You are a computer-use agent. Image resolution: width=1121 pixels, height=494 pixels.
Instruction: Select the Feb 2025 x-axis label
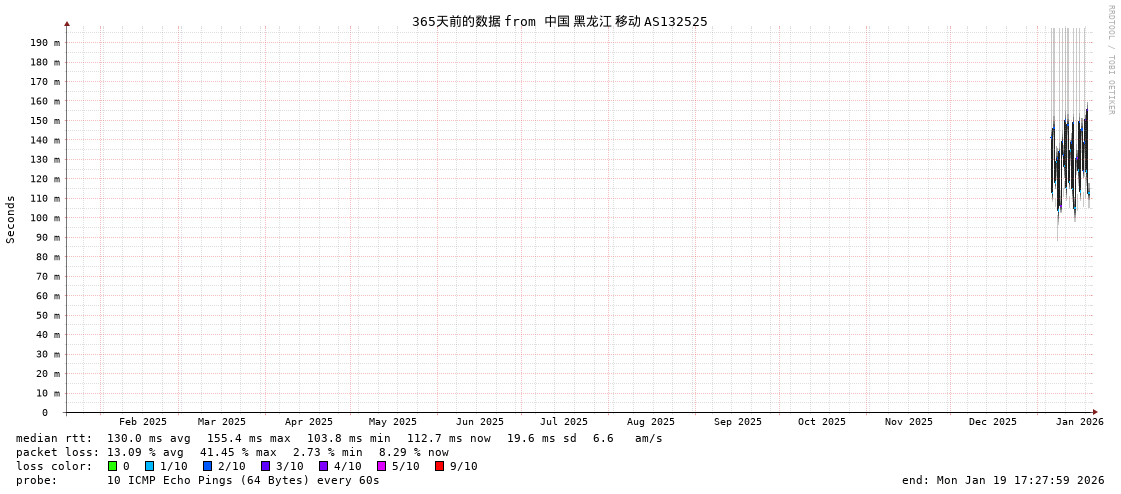pos(143,422)
